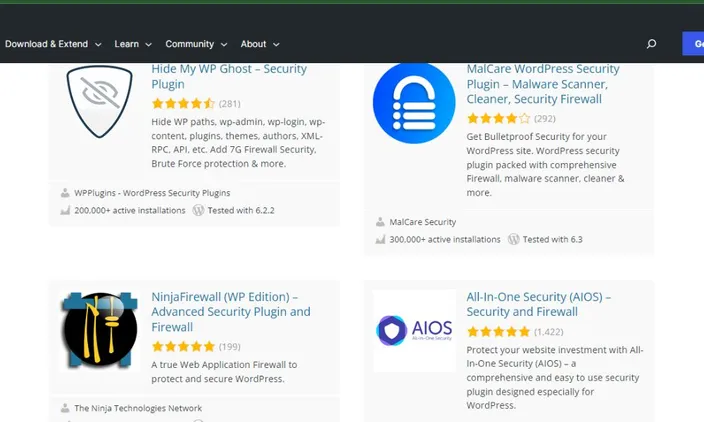704x422 pixels.
Task: Click the star rating of Hide My WP Ghost
Action: click(x=183, y=104)
